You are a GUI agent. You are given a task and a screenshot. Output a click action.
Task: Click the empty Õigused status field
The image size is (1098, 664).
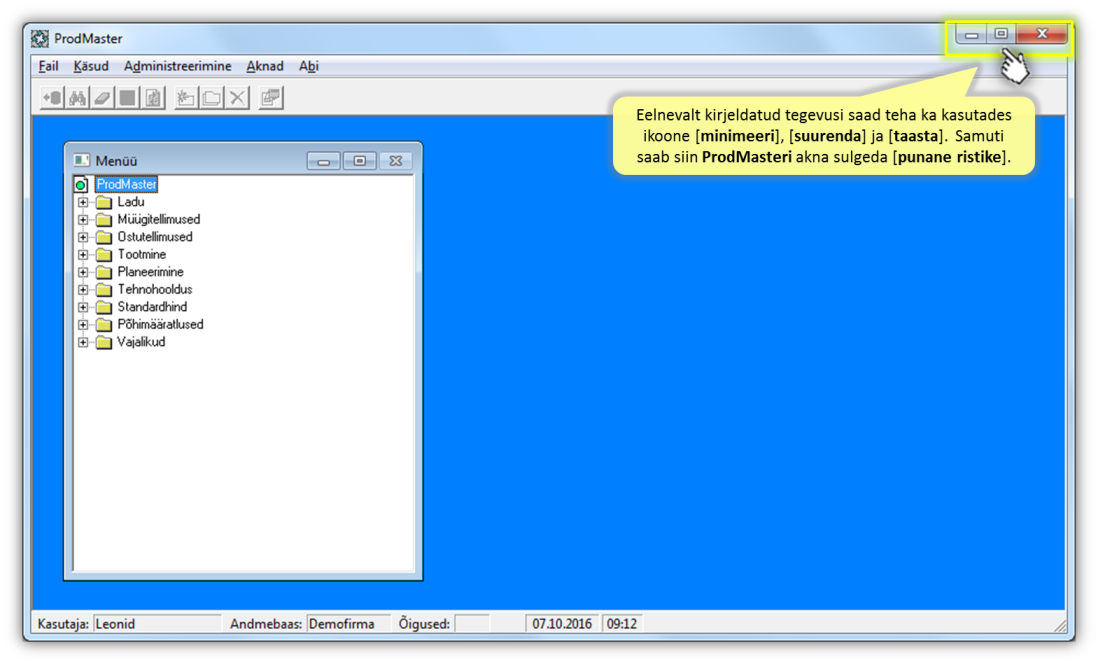(x=472, y=623)
